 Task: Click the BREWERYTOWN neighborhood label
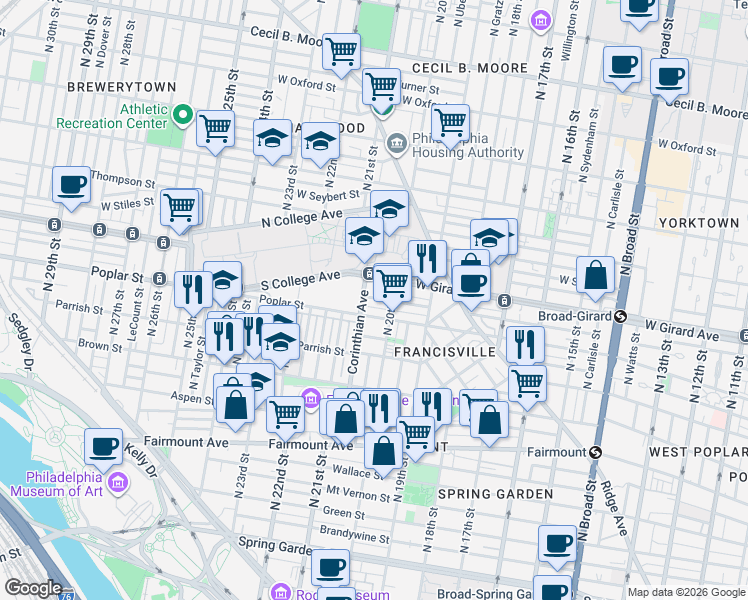pyautogui.click(x=122, y=87)
